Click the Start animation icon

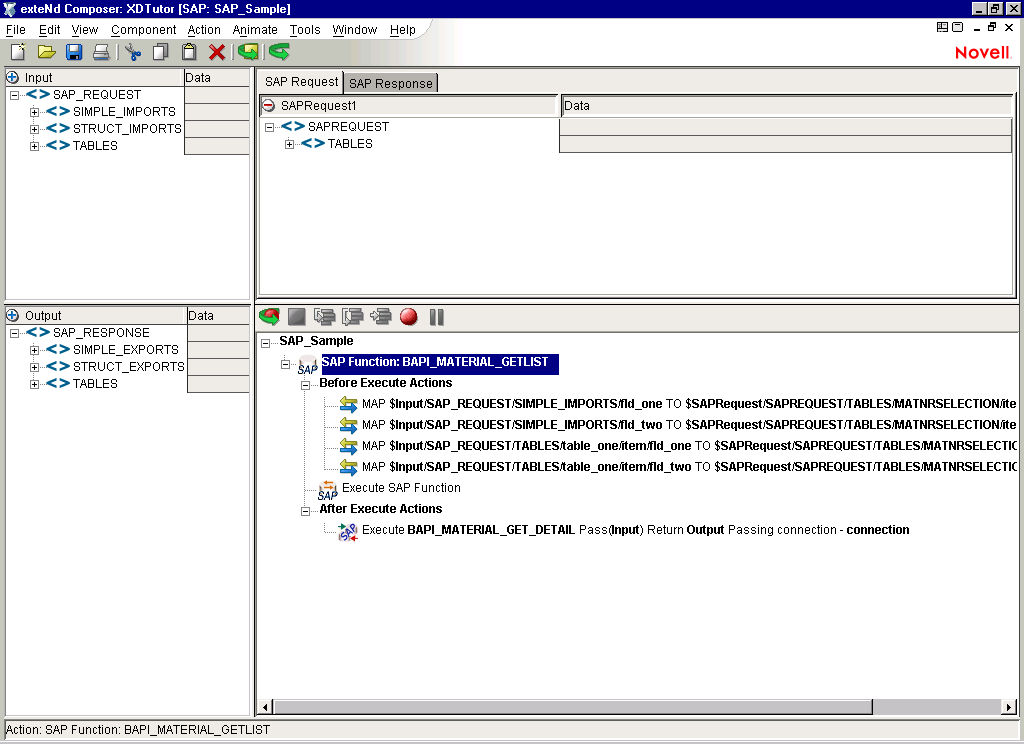click(269, 317)
